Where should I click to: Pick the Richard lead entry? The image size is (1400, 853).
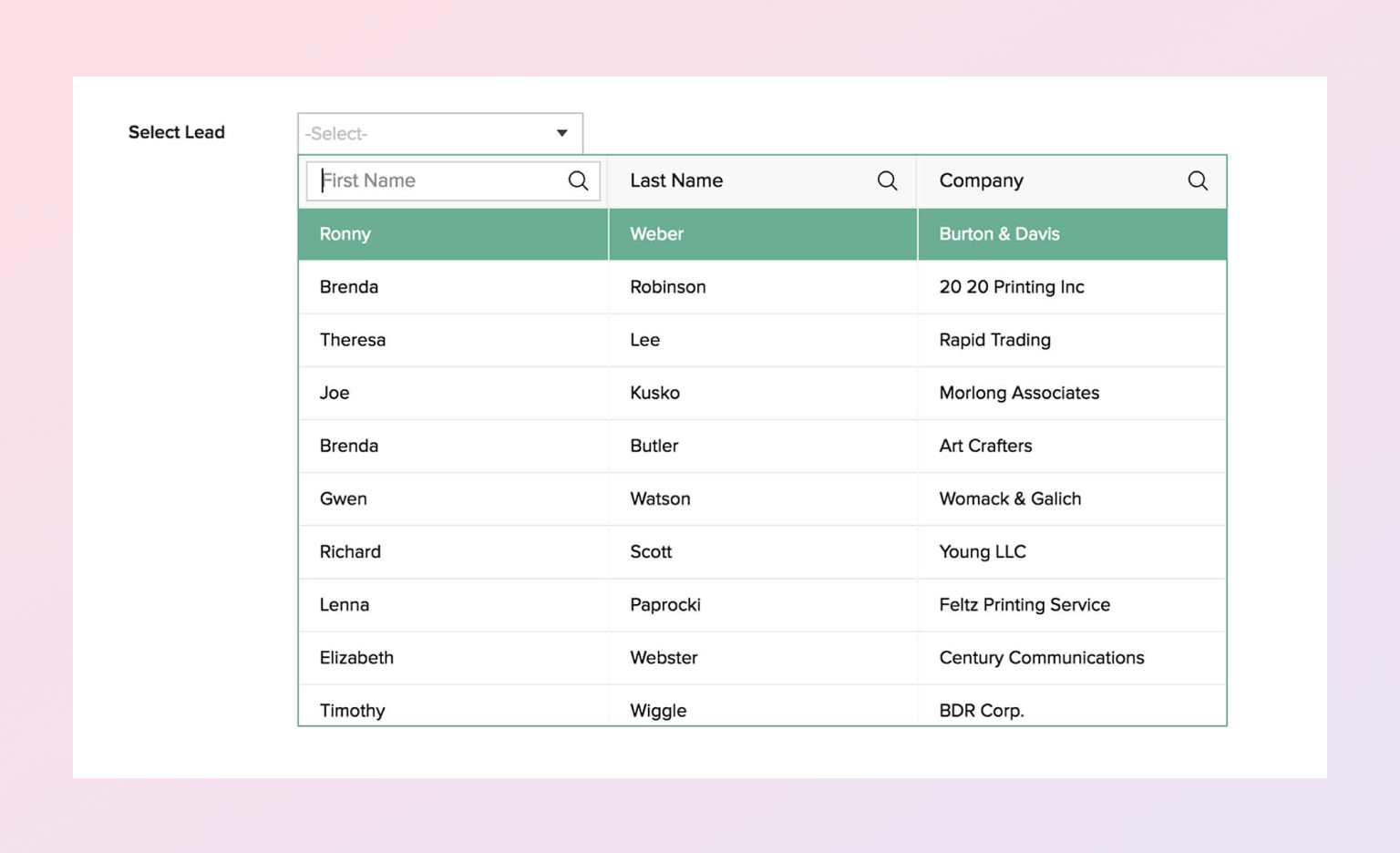pos(350,551)
